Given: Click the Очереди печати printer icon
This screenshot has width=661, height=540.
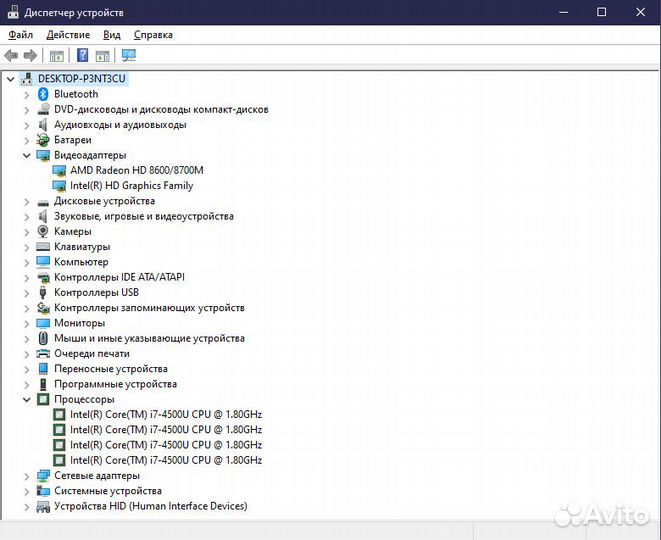Looking at the screenshot, I should click(43, 353).
